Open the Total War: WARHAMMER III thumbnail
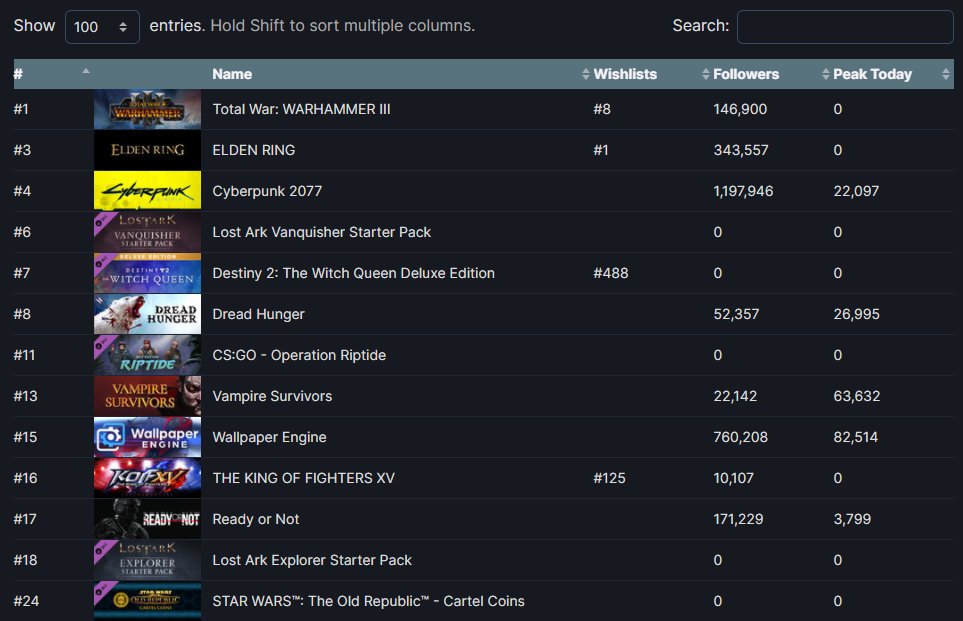 click(x=147, y=109)
